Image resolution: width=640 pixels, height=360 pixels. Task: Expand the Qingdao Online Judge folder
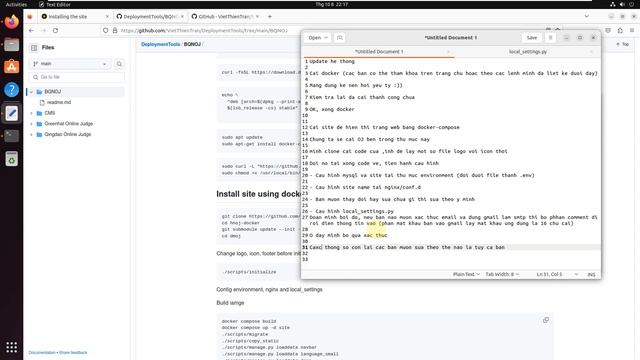tap(31, 134)
